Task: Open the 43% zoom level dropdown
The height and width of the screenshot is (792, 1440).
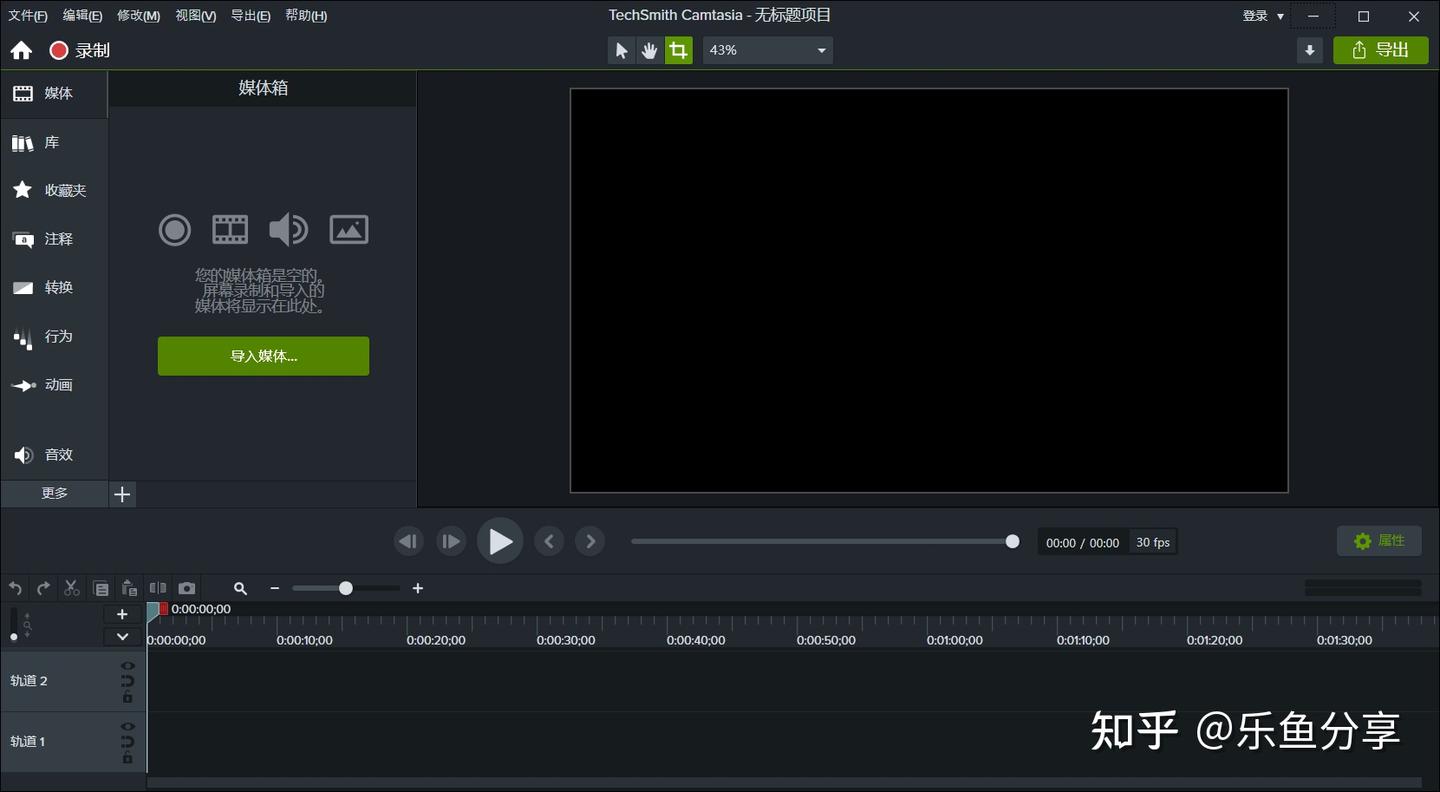Action: [x=767, y=49]
